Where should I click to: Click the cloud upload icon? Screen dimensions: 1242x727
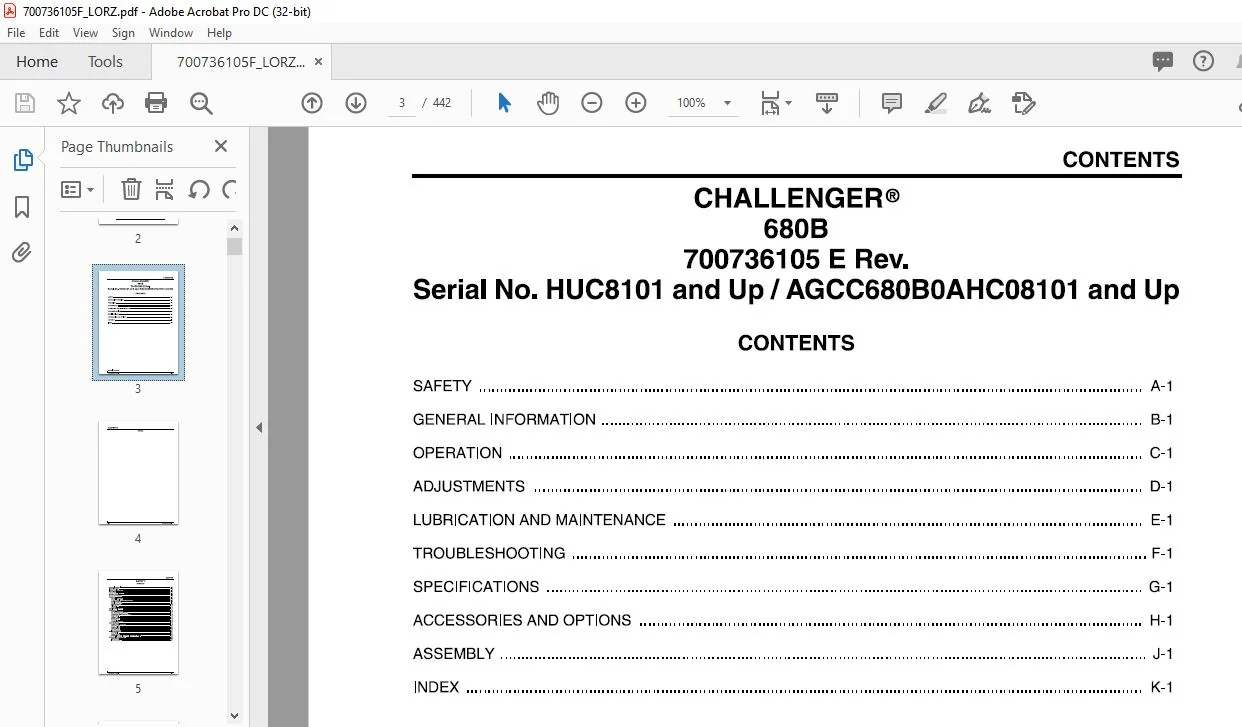[x=113, y=103]
